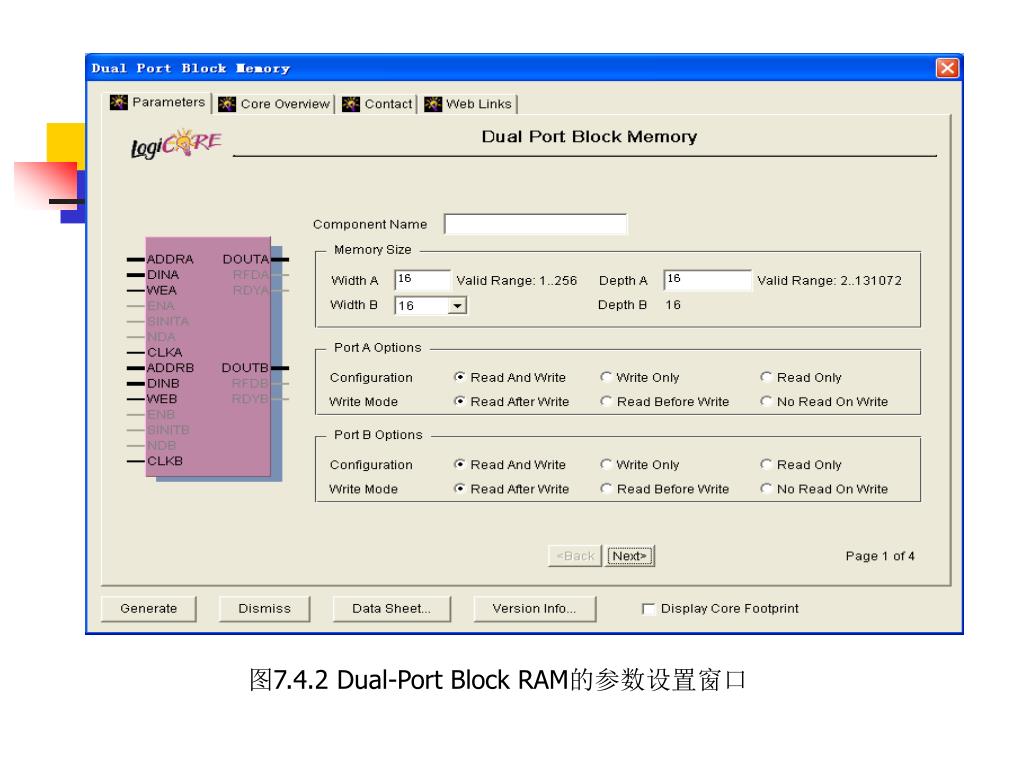The image size is (1024, 768).
Task: Close the Dual Port Block Memory window
Action: pyautogui.click(x=947, y=68)
